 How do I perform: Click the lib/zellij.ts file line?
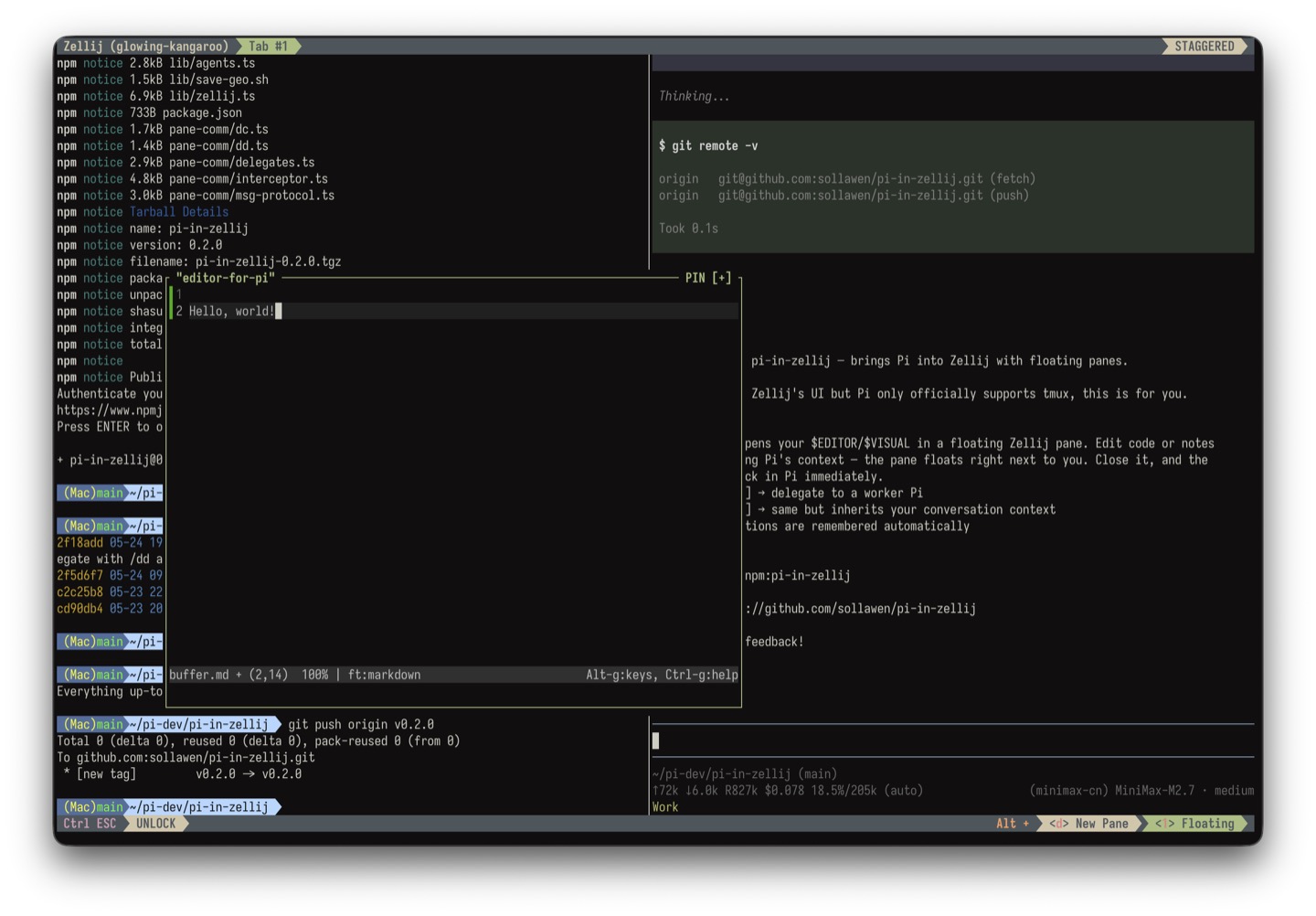[x=156, y=96]
